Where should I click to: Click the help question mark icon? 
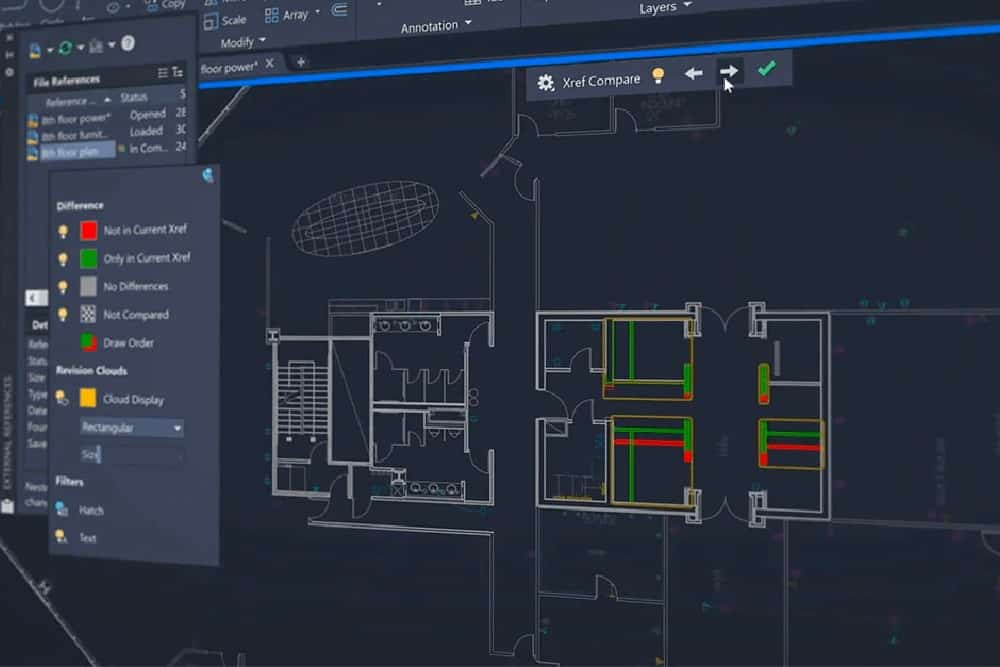click(x=128, y=44)
